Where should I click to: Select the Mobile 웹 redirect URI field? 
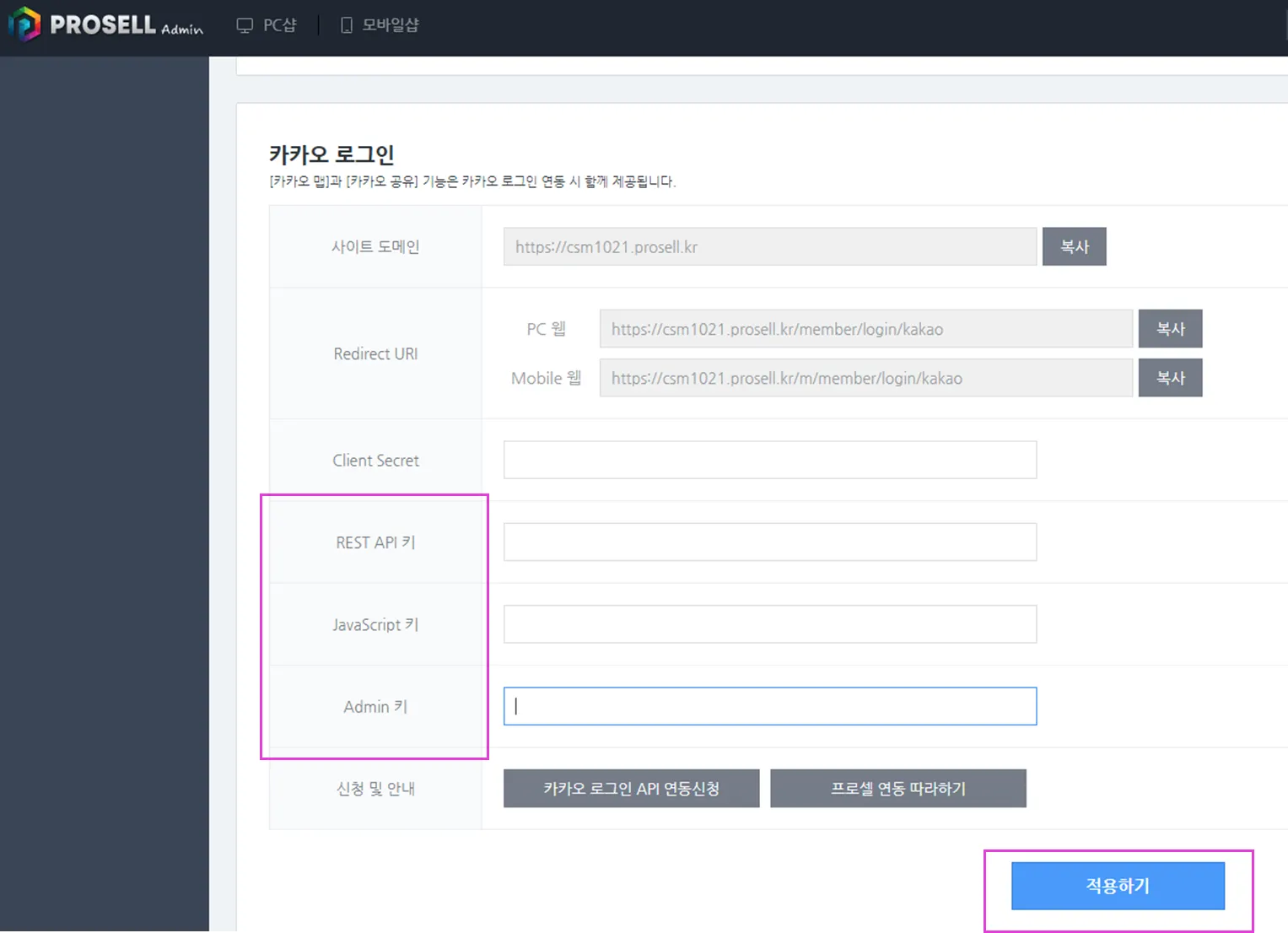866,377
